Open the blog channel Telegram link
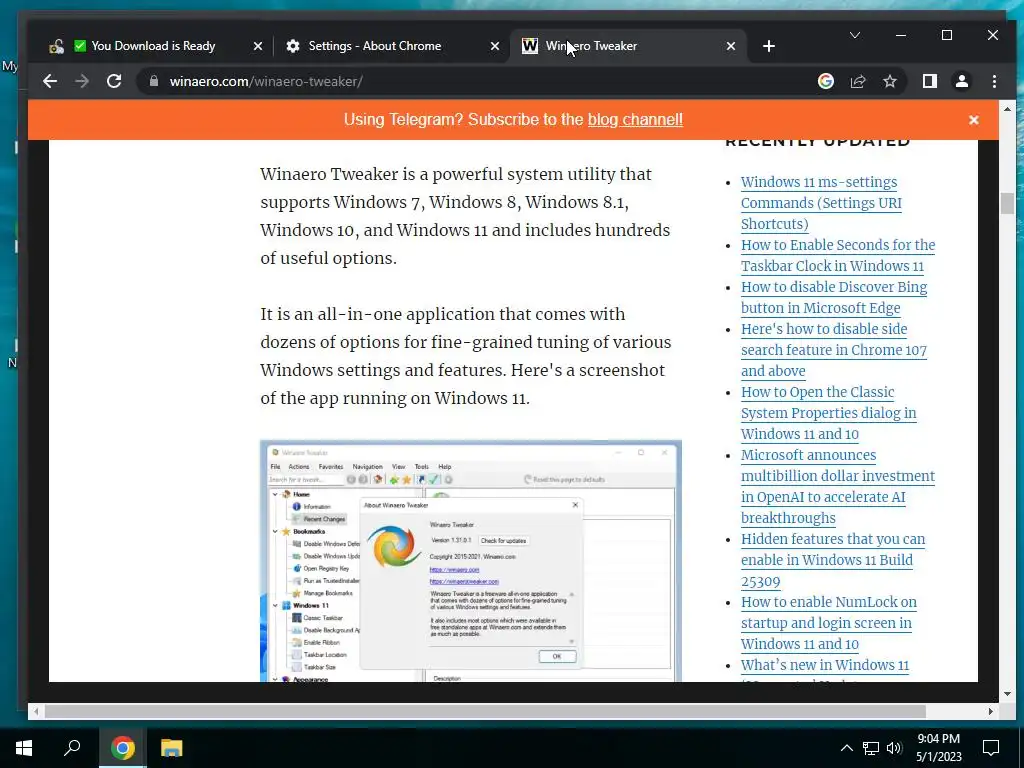 tap(635, 120)
